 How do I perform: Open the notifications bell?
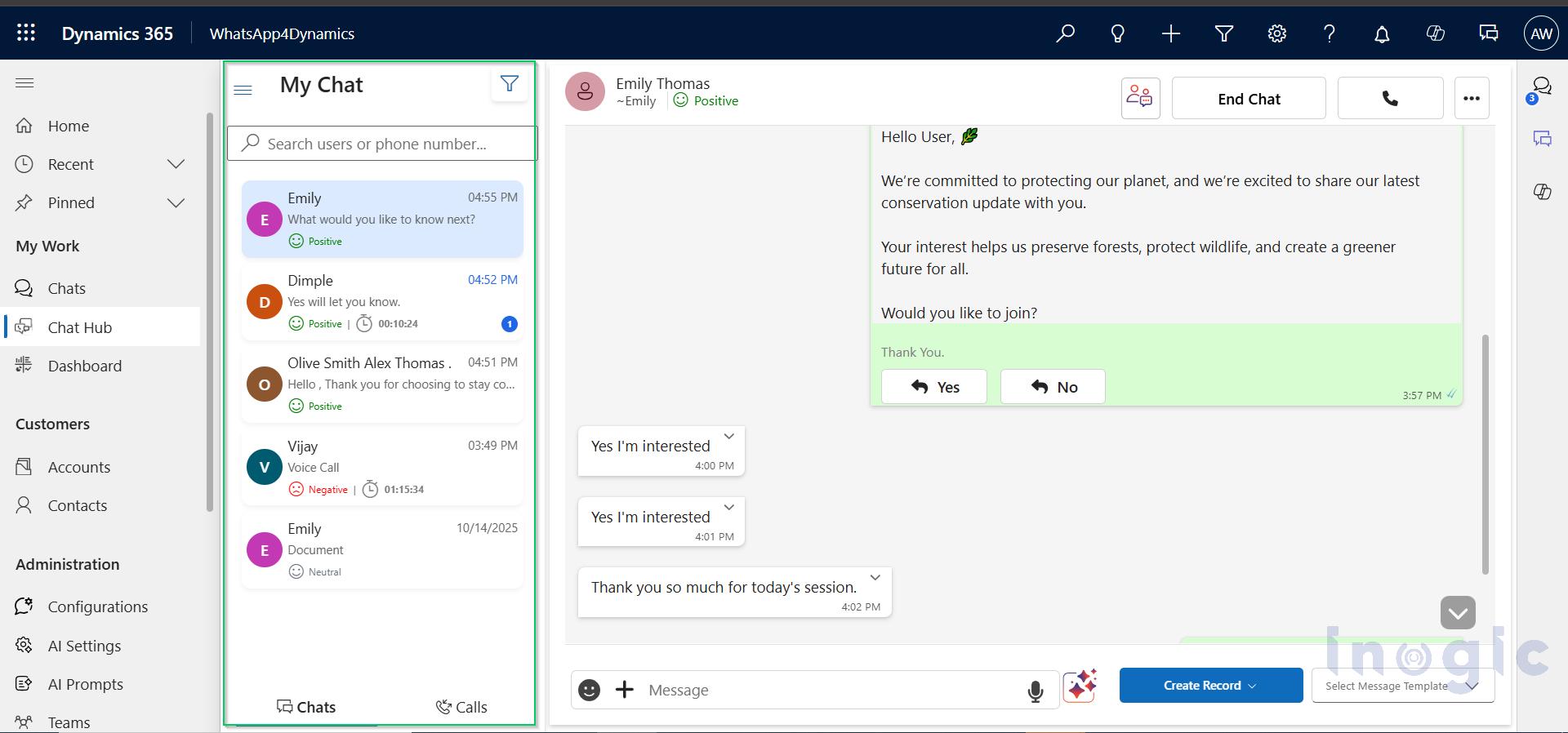coord(1382,33)
